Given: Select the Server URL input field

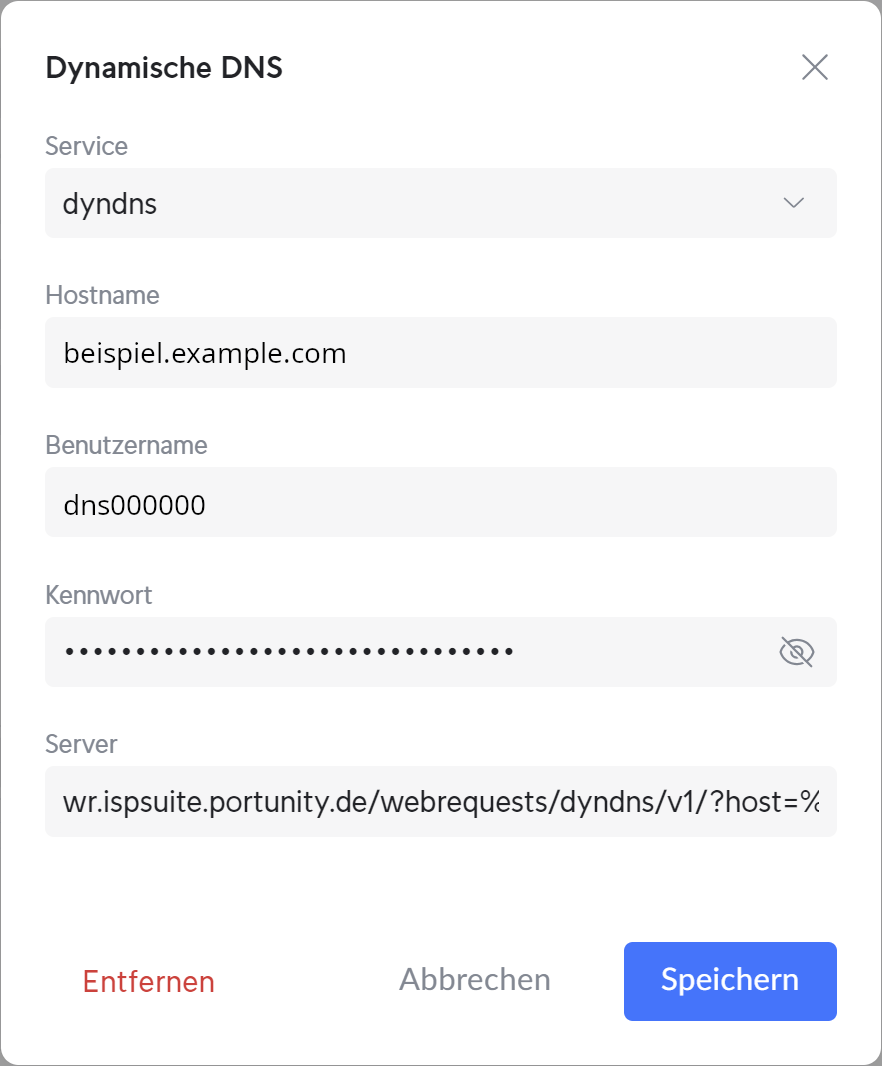Looking at the screenshot, I should [441, 802].
